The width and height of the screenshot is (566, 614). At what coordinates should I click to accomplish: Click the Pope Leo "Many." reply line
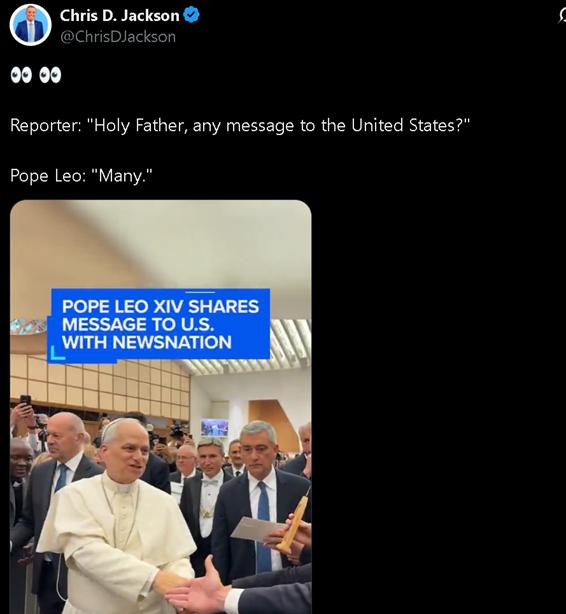[81, 176]
